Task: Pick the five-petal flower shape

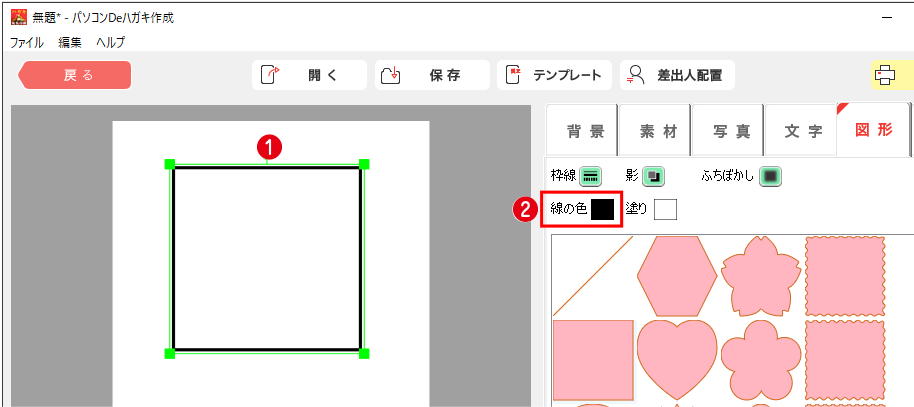Action: point(761,360)
